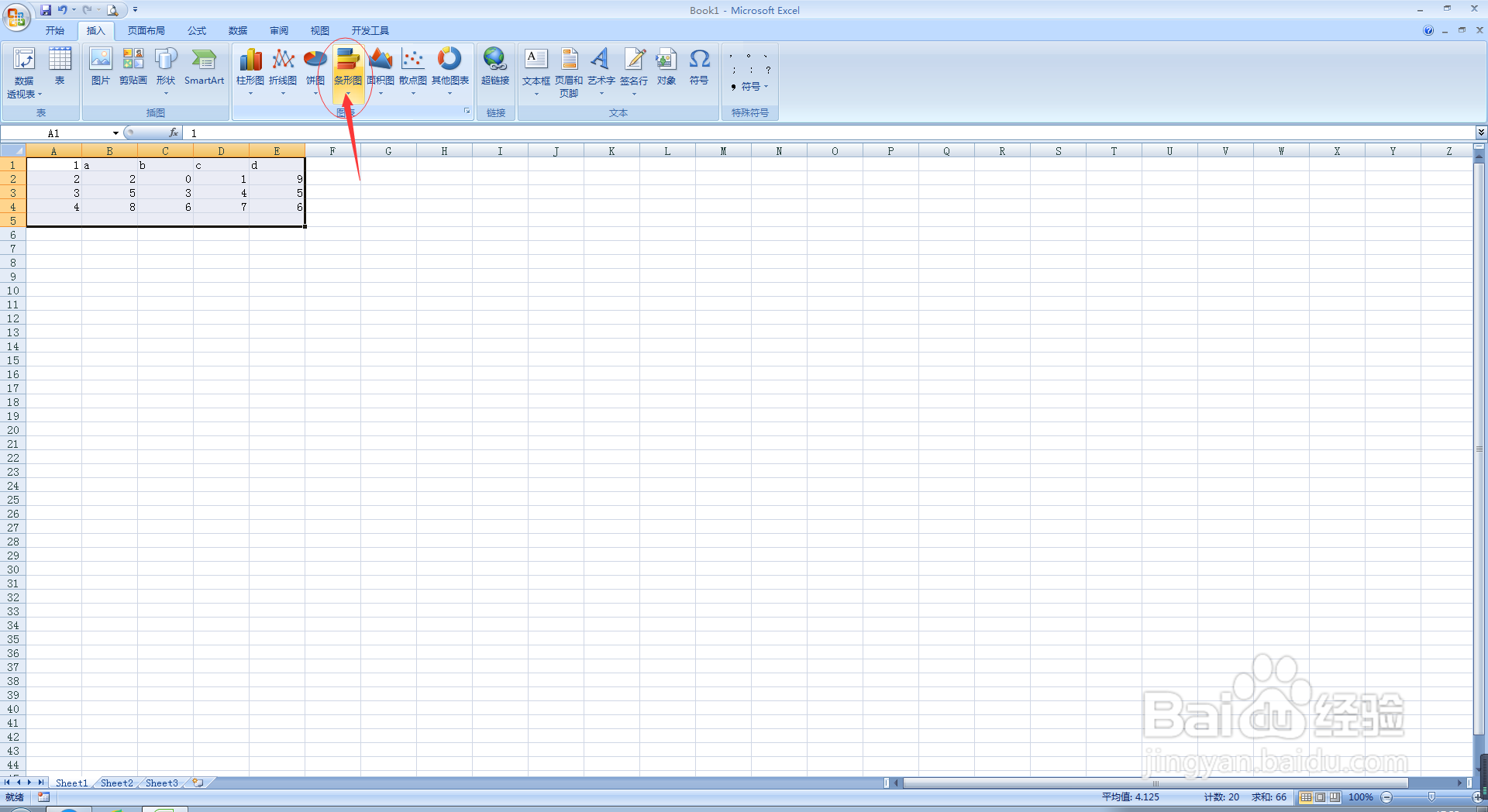The width and height of the screenshot is (1488, 812).
Task: Choose column chart (柱形图)
Action: point(250,71)
